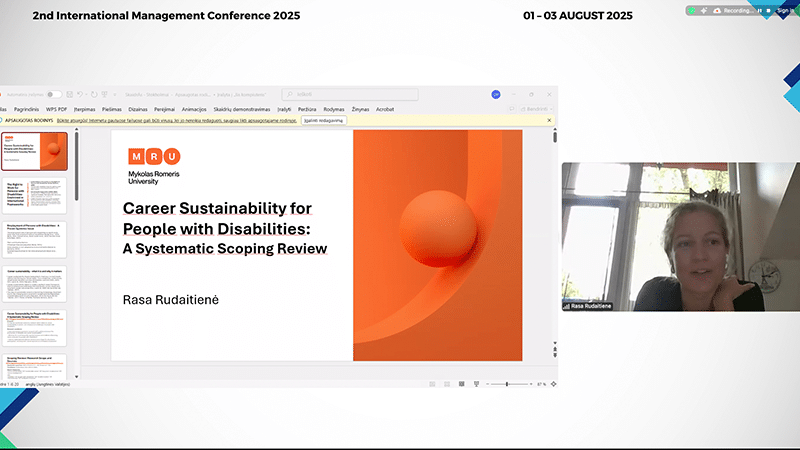Click the sparkle AI companion icon

coord(705,10)
